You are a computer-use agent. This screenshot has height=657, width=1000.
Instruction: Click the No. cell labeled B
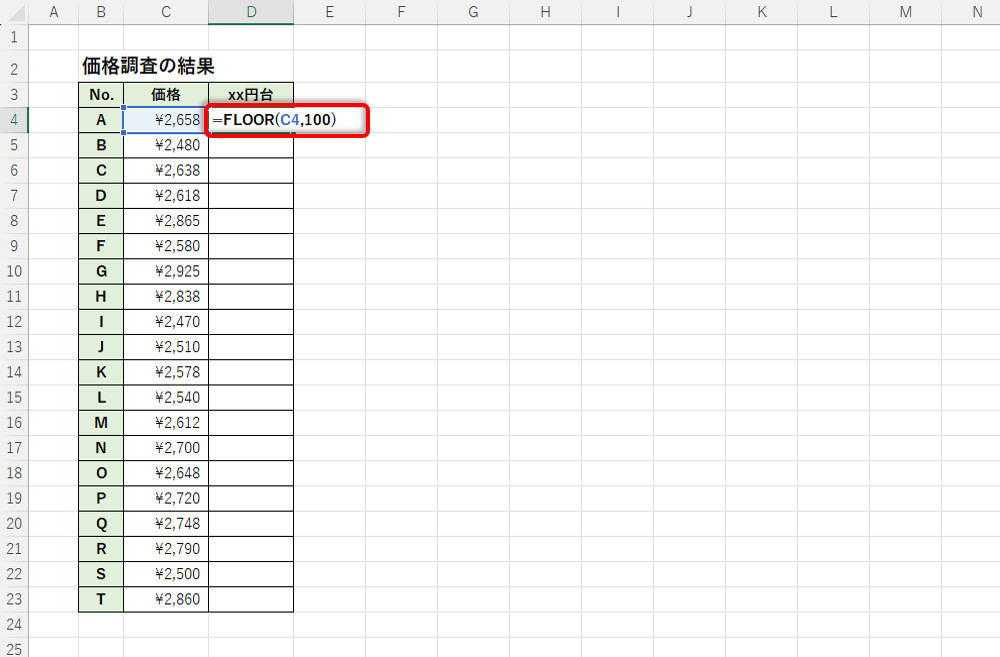101,145
